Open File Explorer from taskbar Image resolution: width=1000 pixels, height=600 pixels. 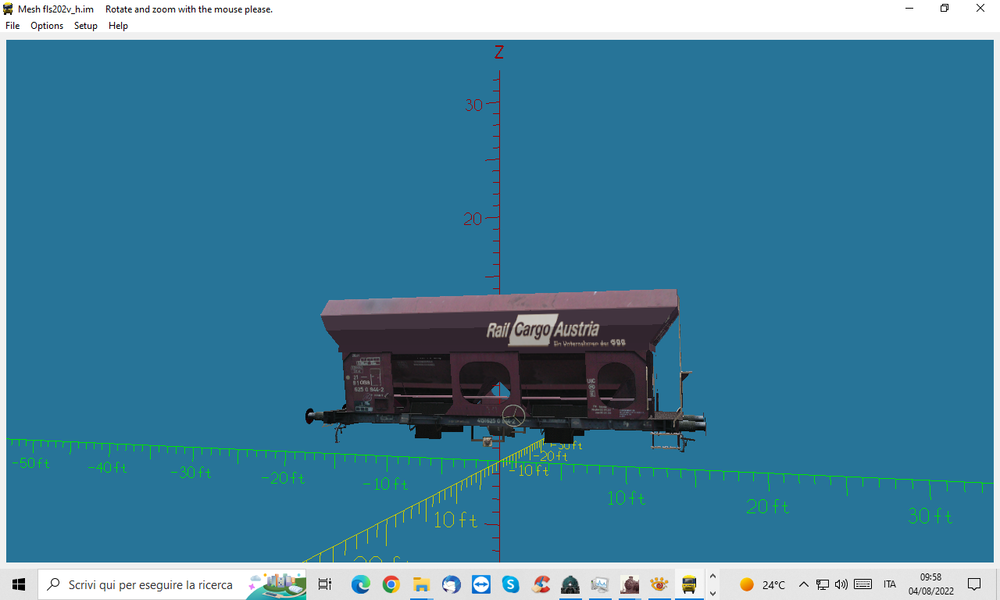tap(421, 584)
